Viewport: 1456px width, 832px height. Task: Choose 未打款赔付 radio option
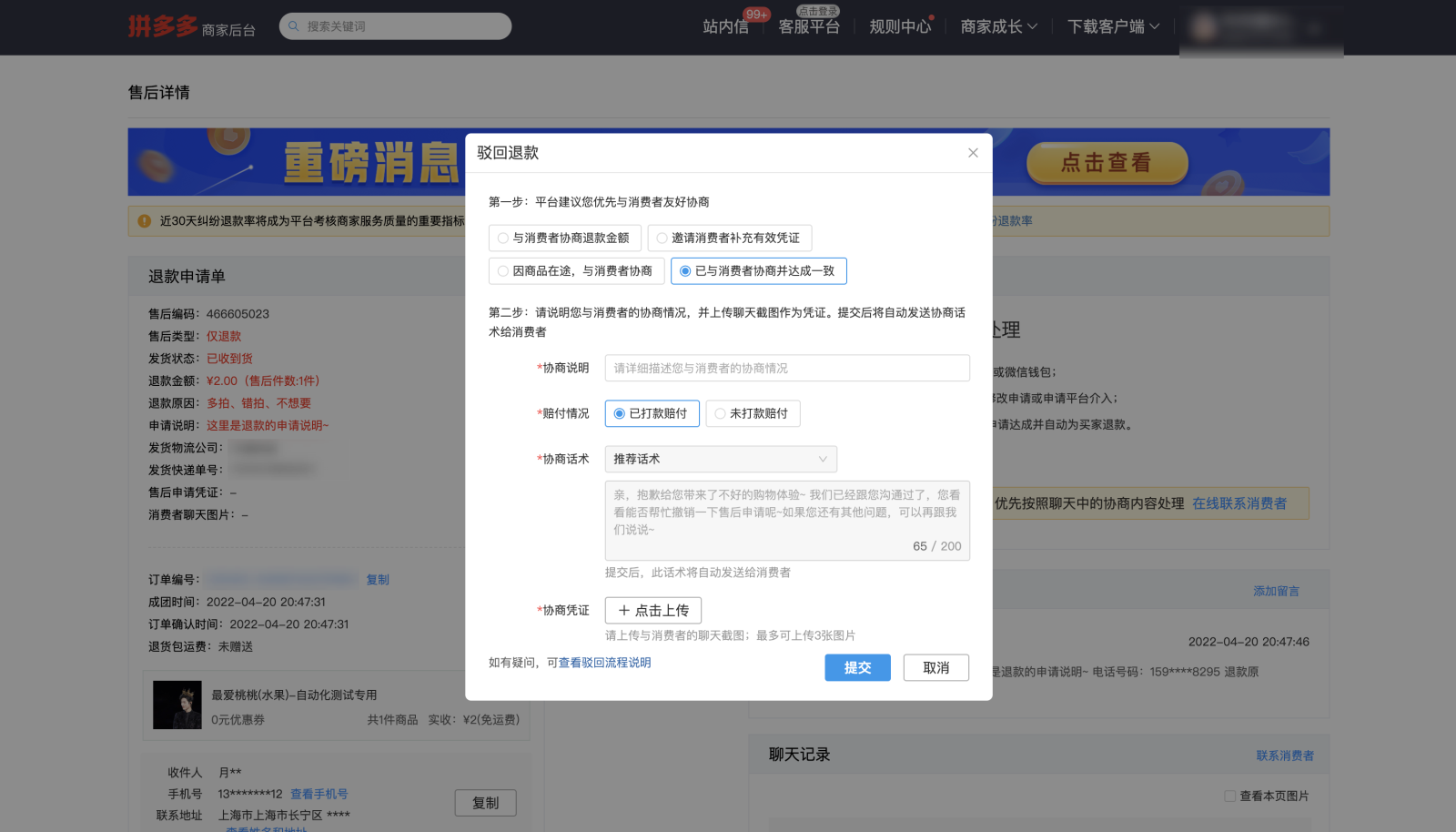(x=753, y=413)
